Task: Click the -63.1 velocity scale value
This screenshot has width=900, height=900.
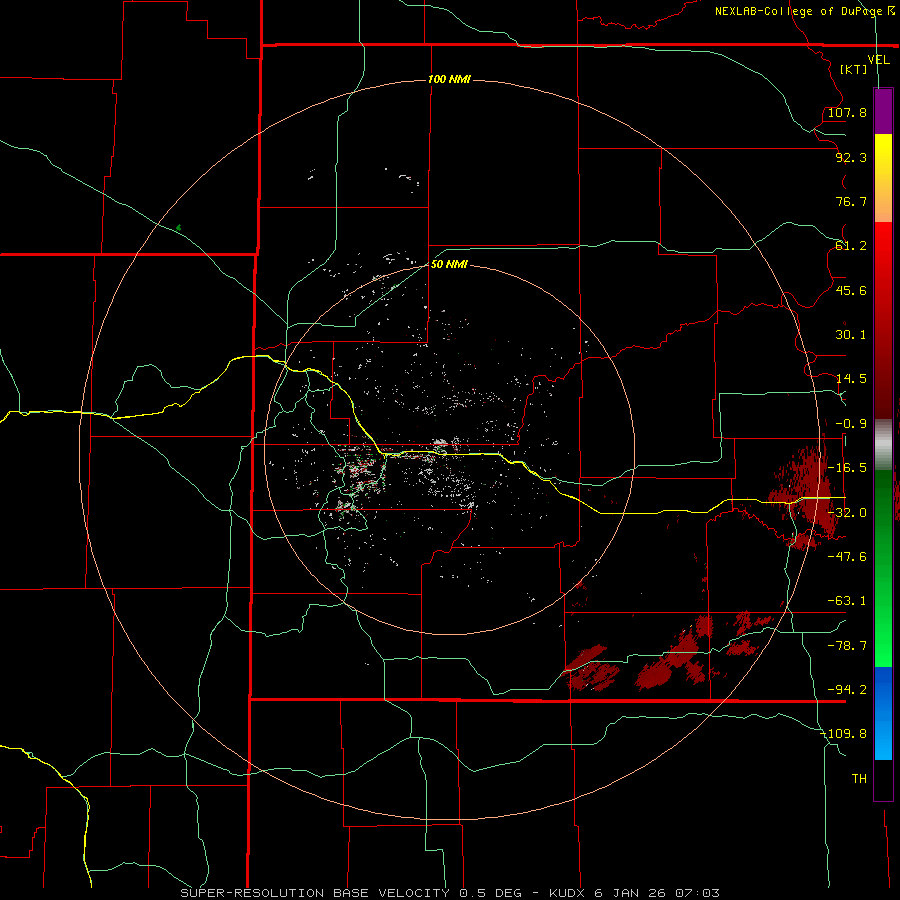Action: coord(847,601)
